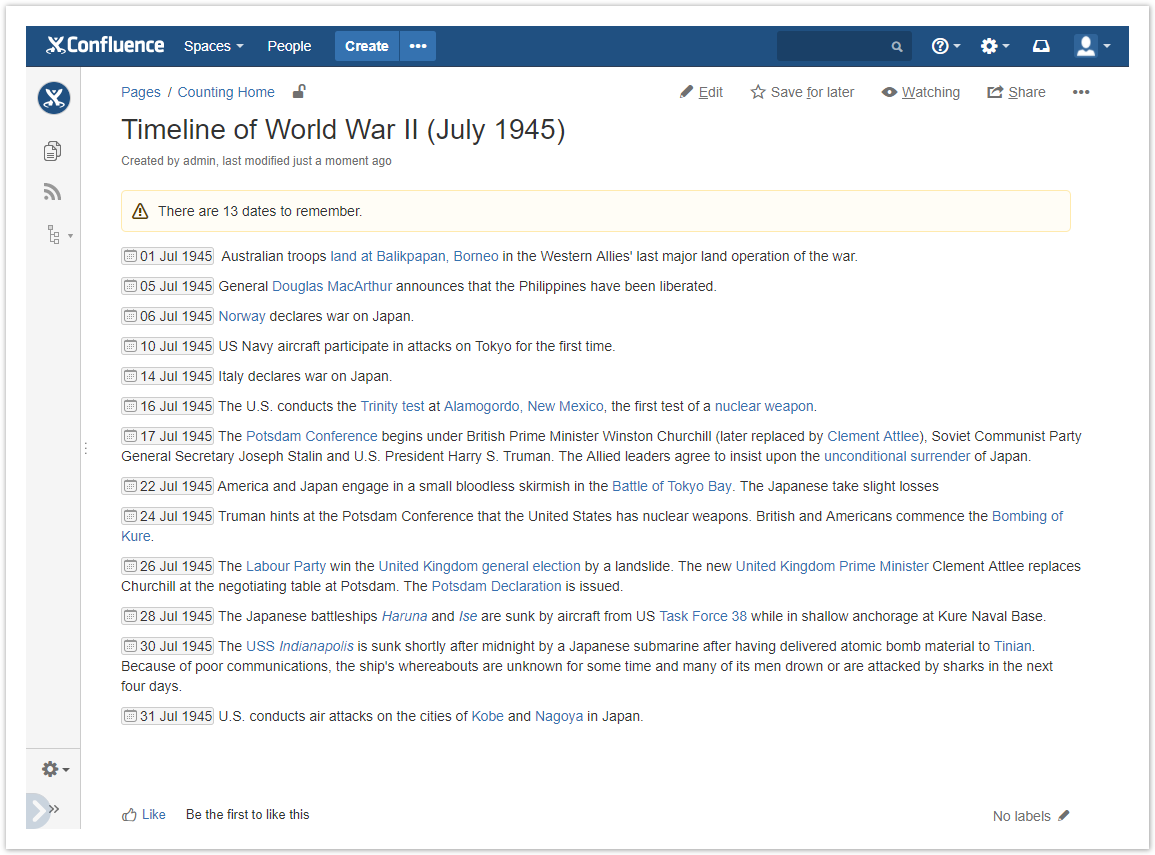Open the Potsdam Conference link

pyautogui.click(x=312, y=437)
